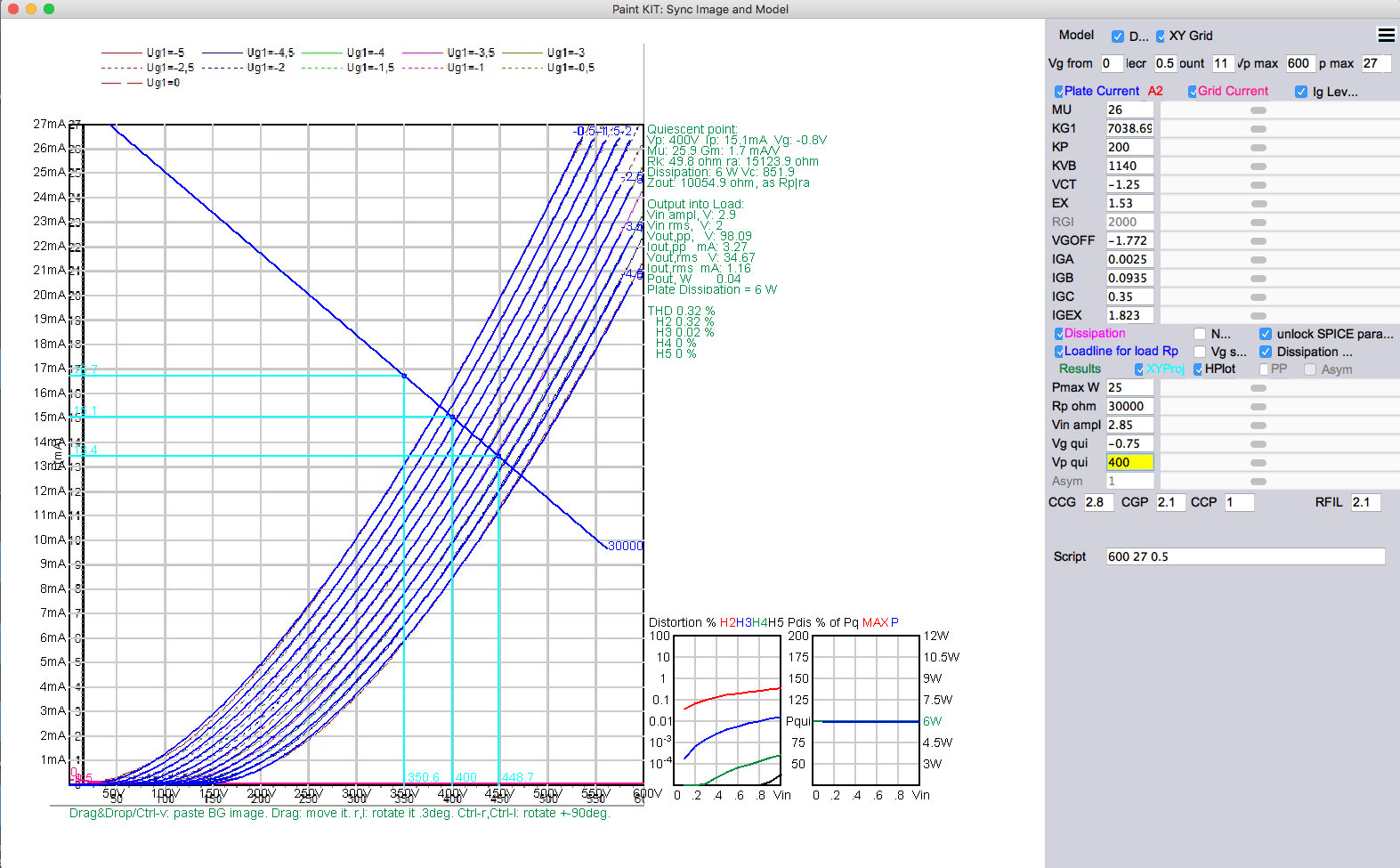Click the MU slider handle
Screen dimensions: 1400x868
[1258, 110]
